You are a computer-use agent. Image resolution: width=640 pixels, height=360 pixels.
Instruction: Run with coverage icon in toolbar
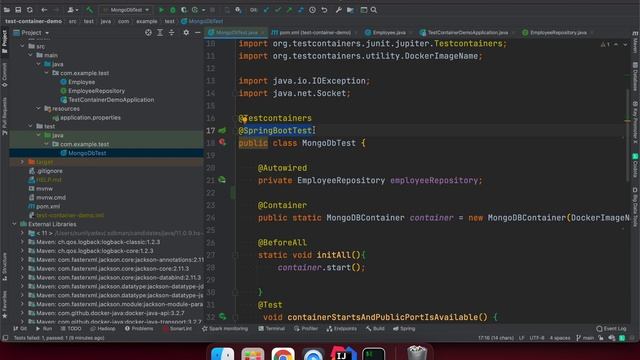184,10
